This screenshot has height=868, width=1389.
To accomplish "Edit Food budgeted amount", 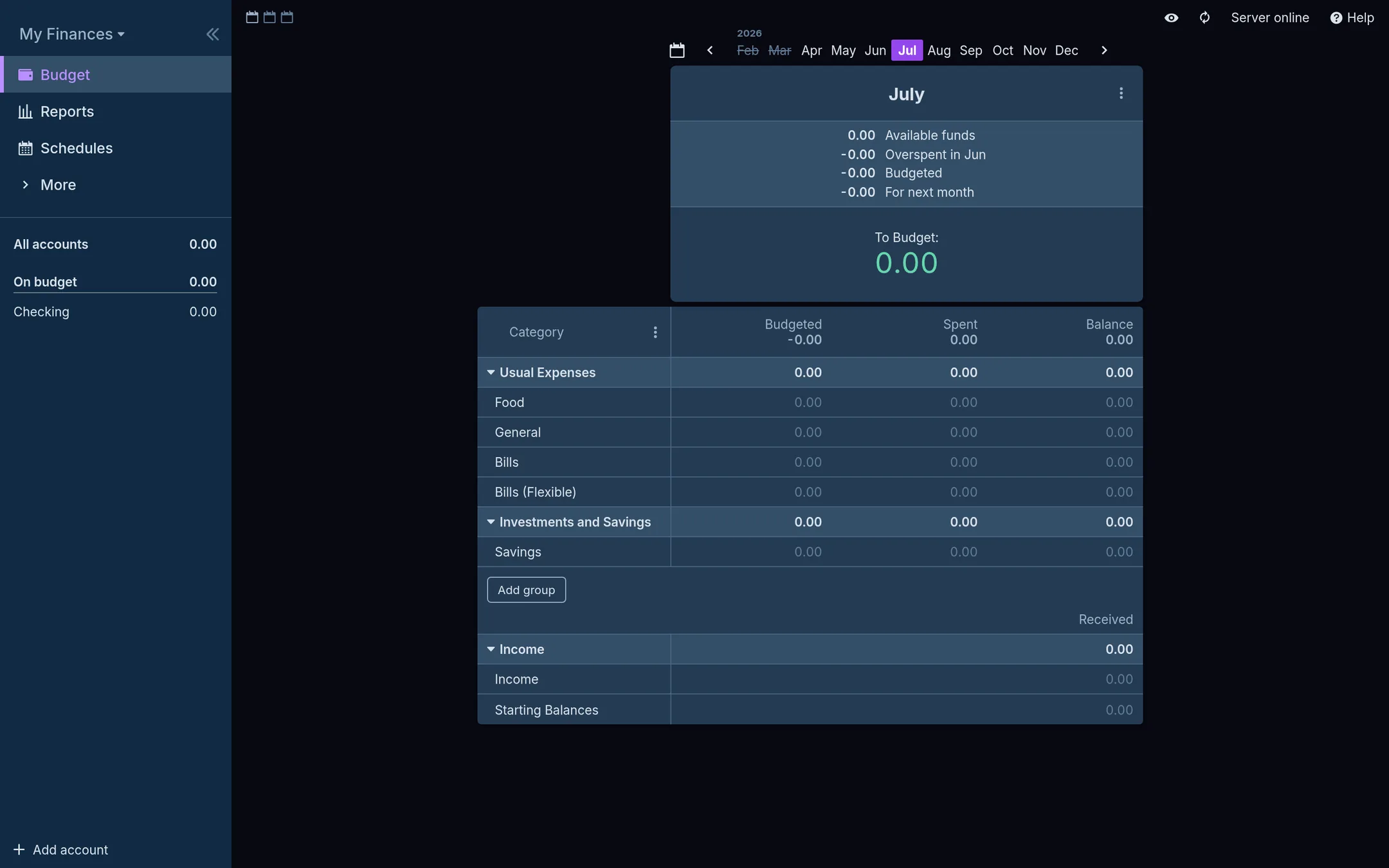I will (808, 402).
